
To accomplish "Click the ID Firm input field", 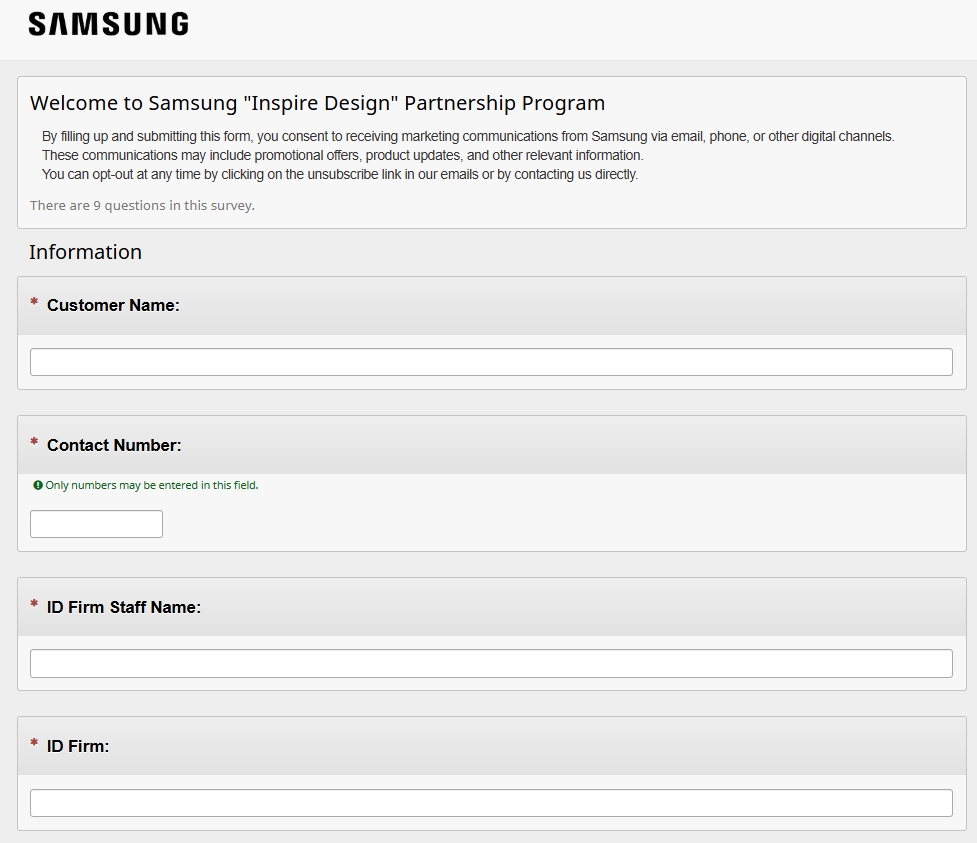I will pos(491,803).
